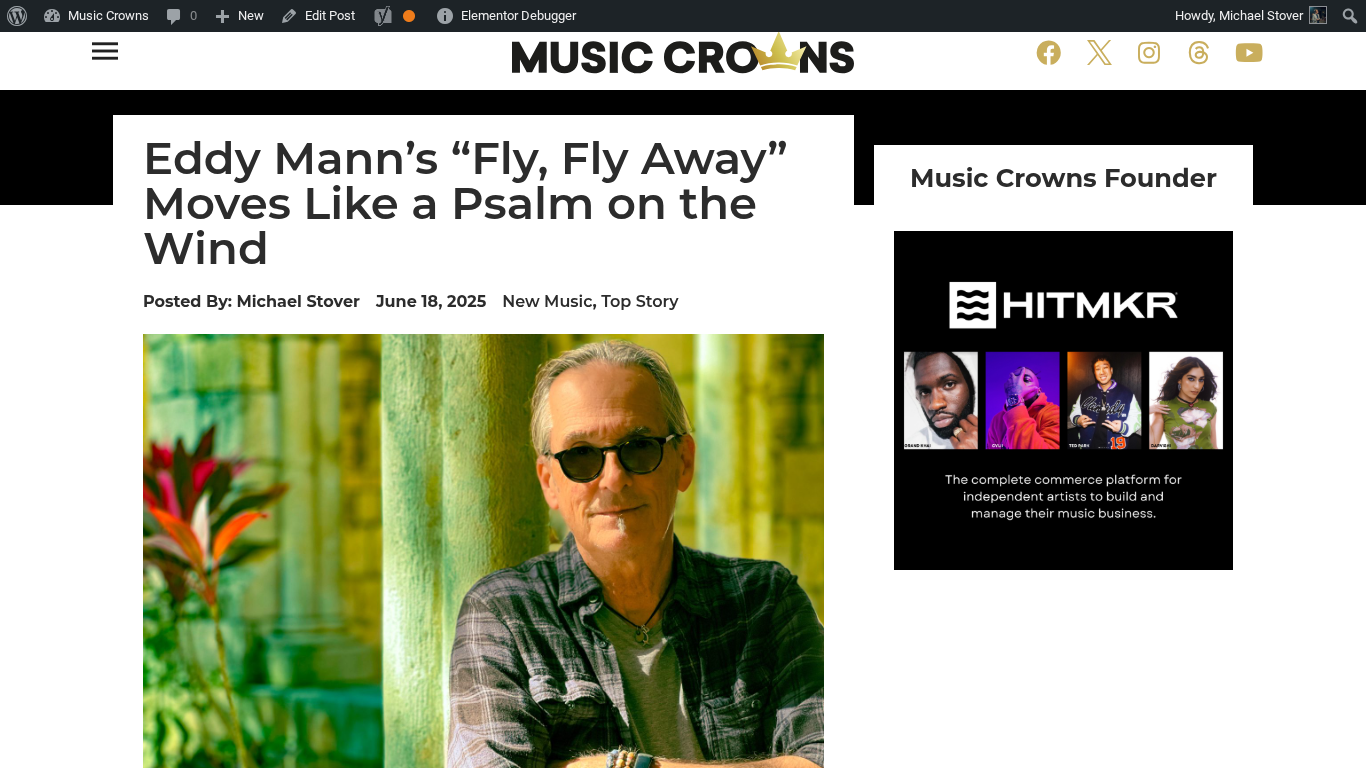Open Music Crowns Facebook page icon

[x=1048, y=53]
